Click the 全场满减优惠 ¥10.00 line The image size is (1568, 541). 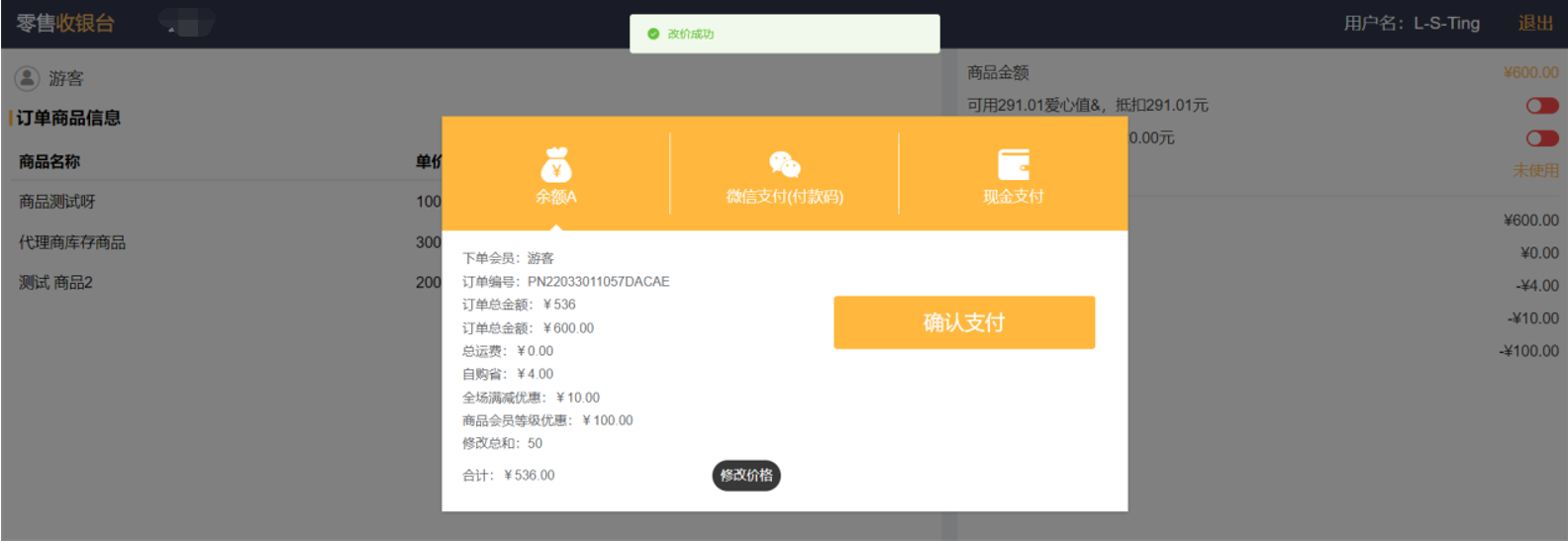pyautogui.click(x=531, y=398)
